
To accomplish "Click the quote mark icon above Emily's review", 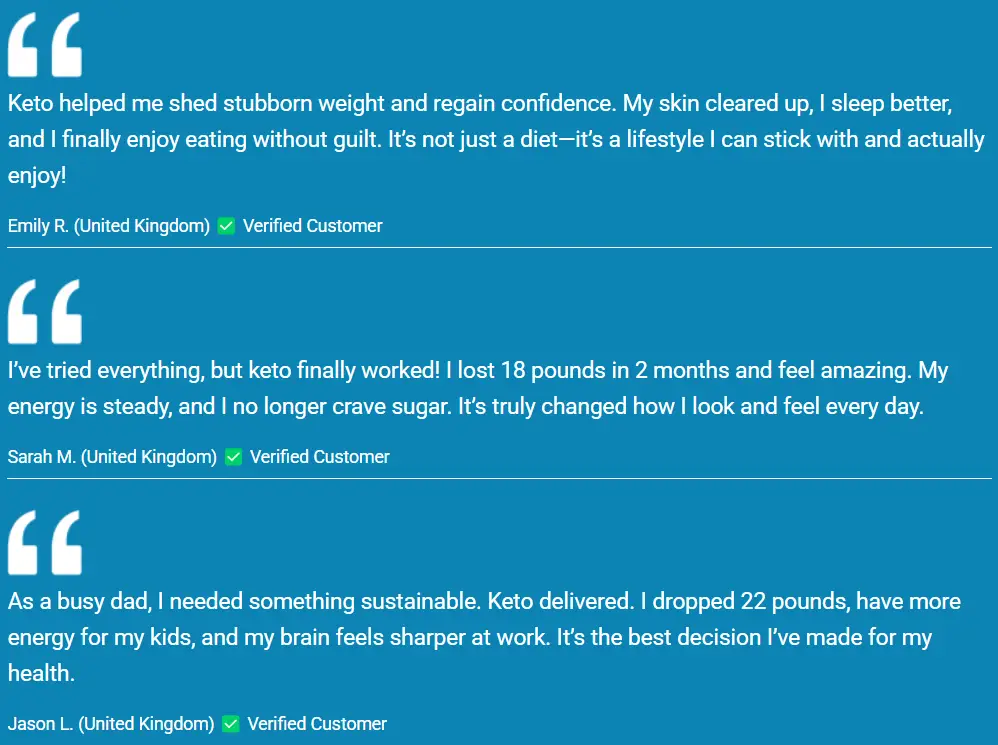I will click(x=45, y=45).
